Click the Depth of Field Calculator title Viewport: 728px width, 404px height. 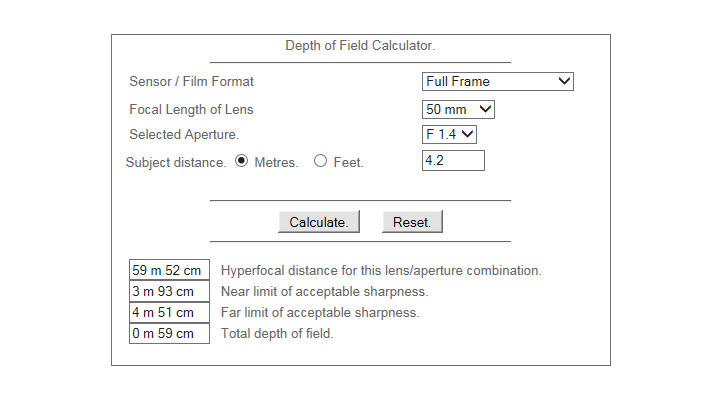(360, 46)
